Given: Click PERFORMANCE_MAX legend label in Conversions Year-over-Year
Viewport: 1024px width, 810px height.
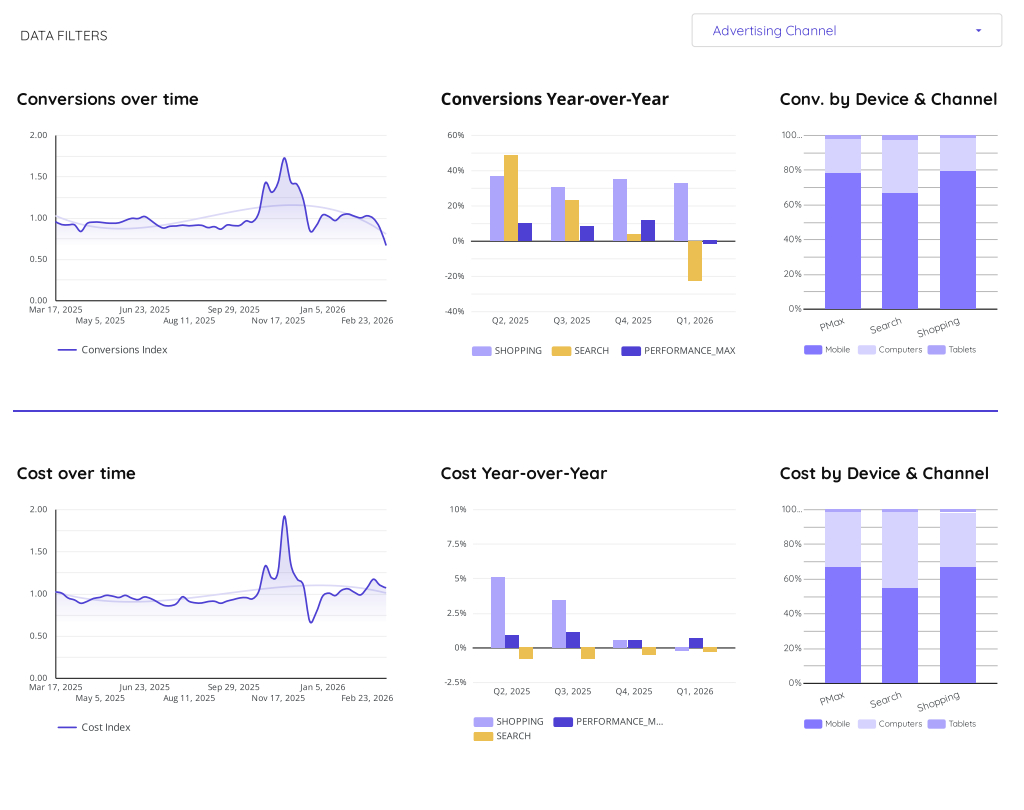Looking at the screenshot, I should [690, 351].
